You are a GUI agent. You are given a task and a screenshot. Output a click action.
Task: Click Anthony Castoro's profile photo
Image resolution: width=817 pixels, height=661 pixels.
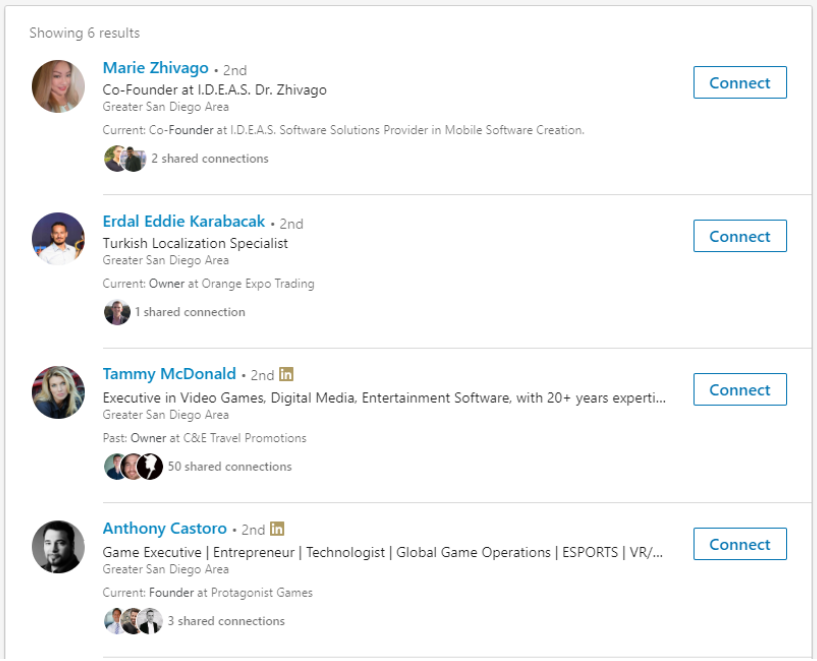(58, 548)
